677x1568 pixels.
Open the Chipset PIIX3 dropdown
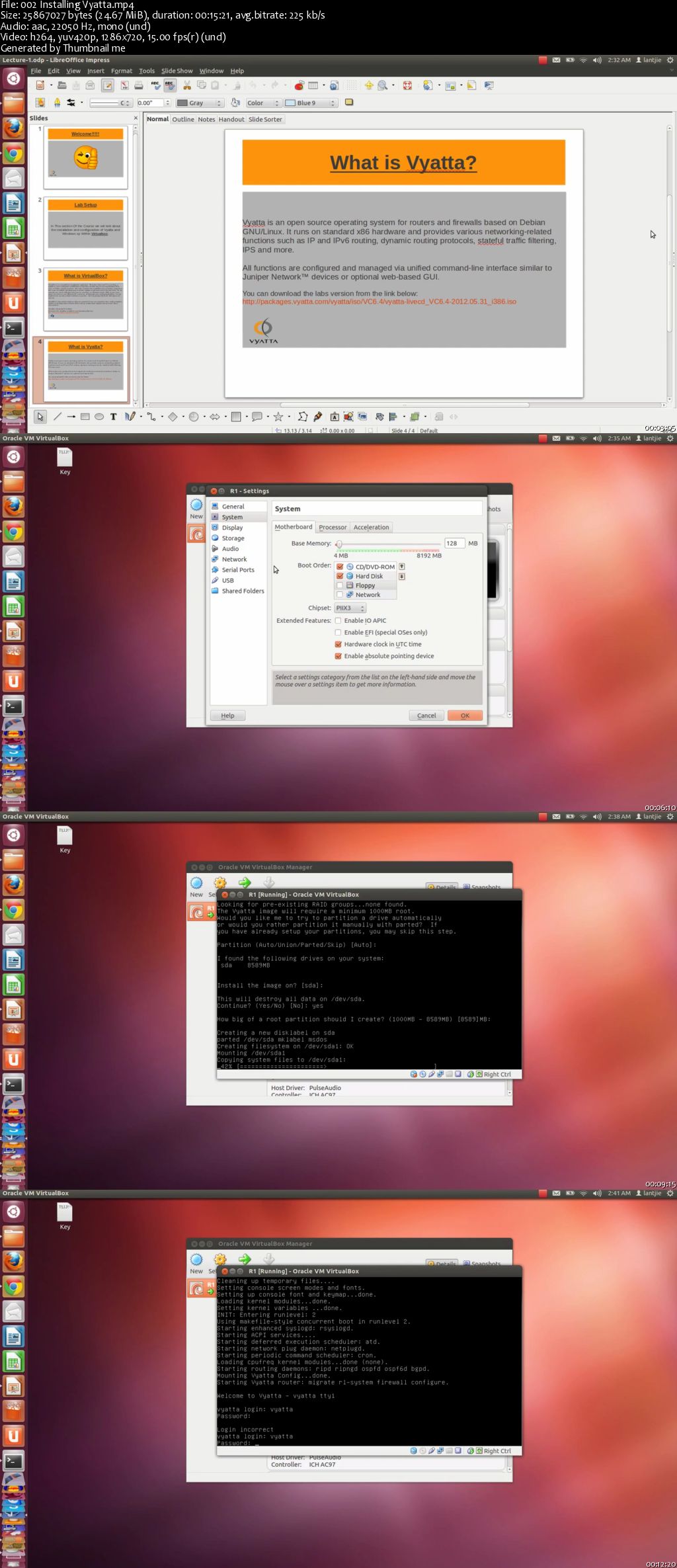point(350,608)
